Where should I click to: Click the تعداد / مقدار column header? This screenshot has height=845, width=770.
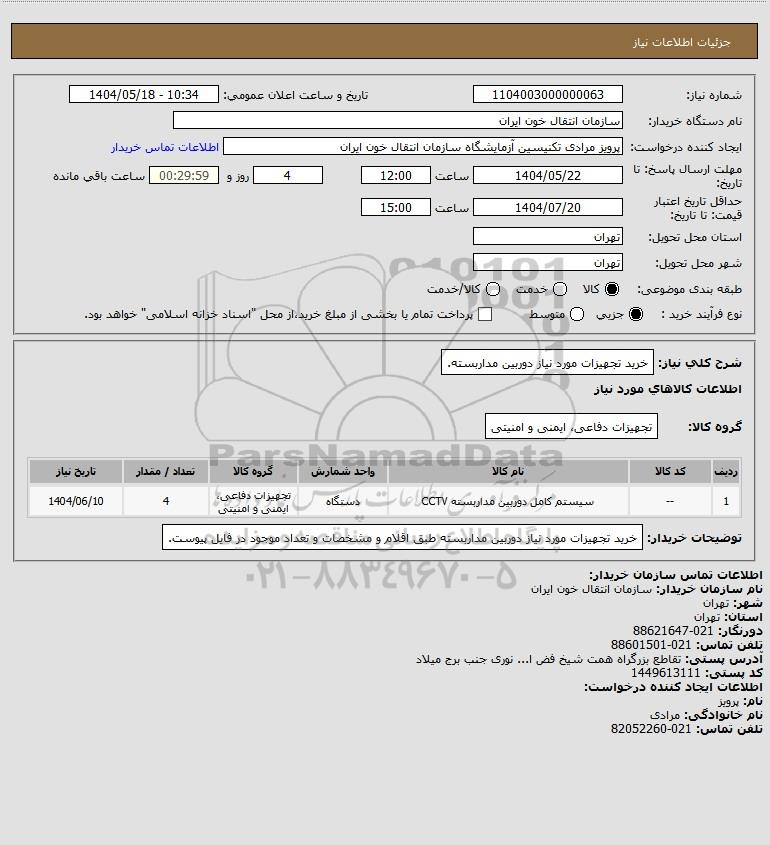pos(165,472)
